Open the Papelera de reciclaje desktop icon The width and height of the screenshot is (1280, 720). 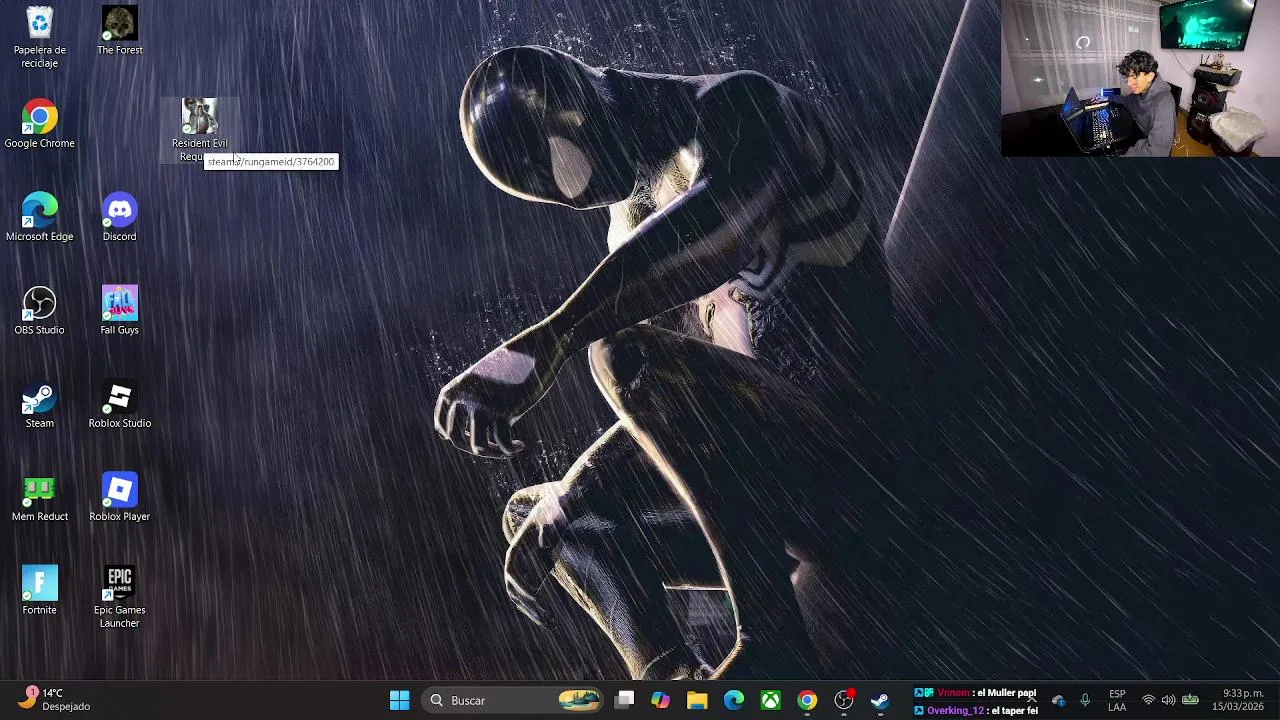[x=39, y=37]
